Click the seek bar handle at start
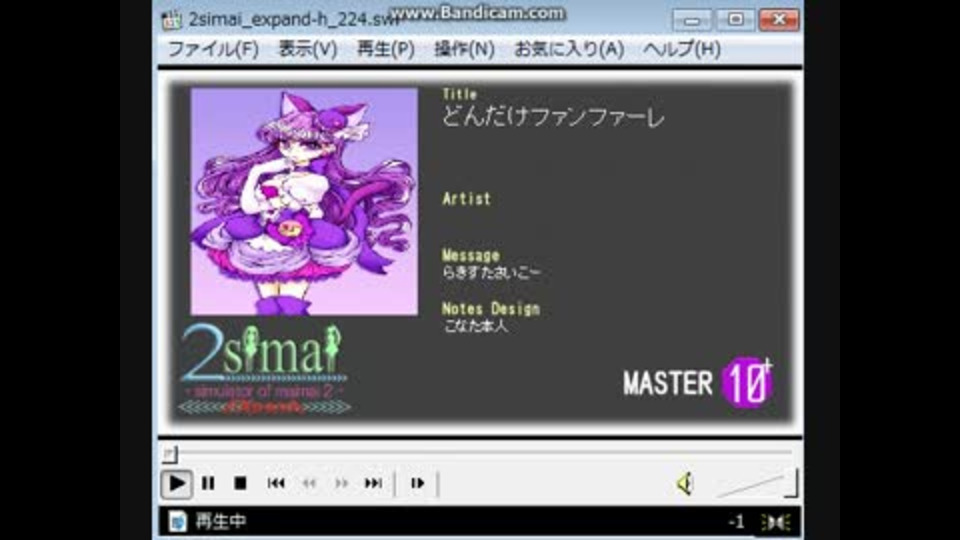Screen dimensions: 960x540 pyautogui.click(x=170, y=454)
